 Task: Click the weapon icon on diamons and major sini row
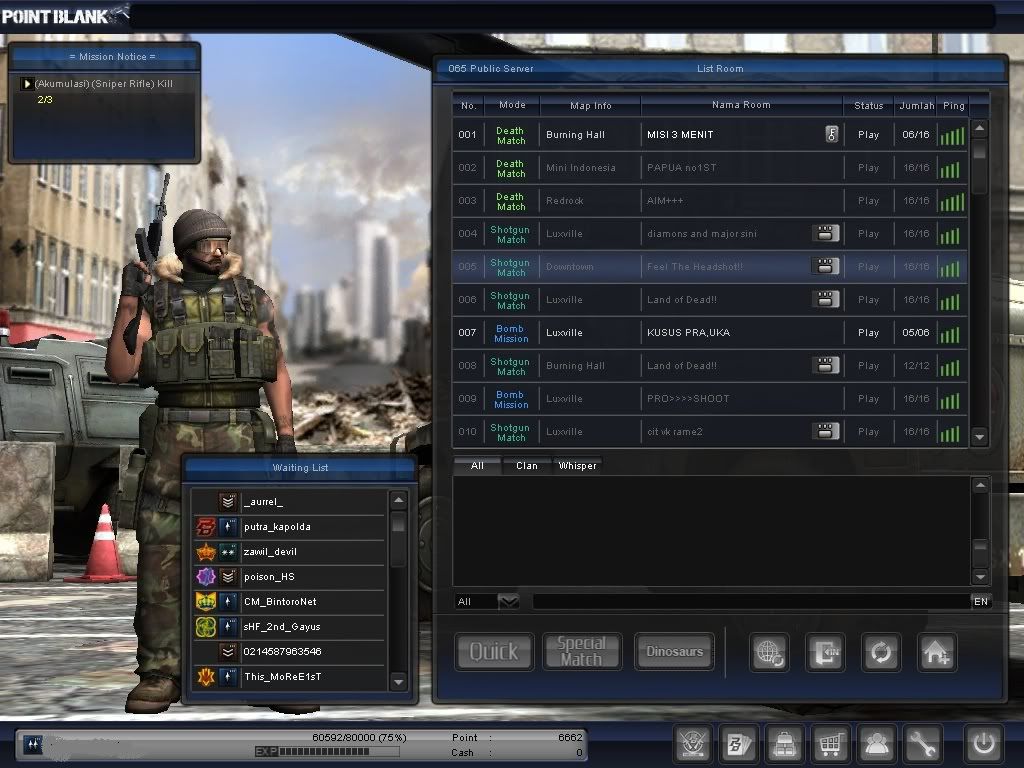825,233
